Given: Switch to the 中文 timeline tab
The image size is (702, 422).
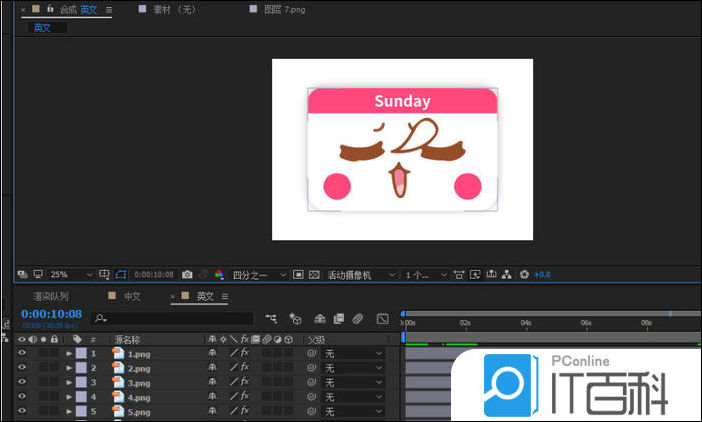Looking at the screenshot, I should point(132,297).
